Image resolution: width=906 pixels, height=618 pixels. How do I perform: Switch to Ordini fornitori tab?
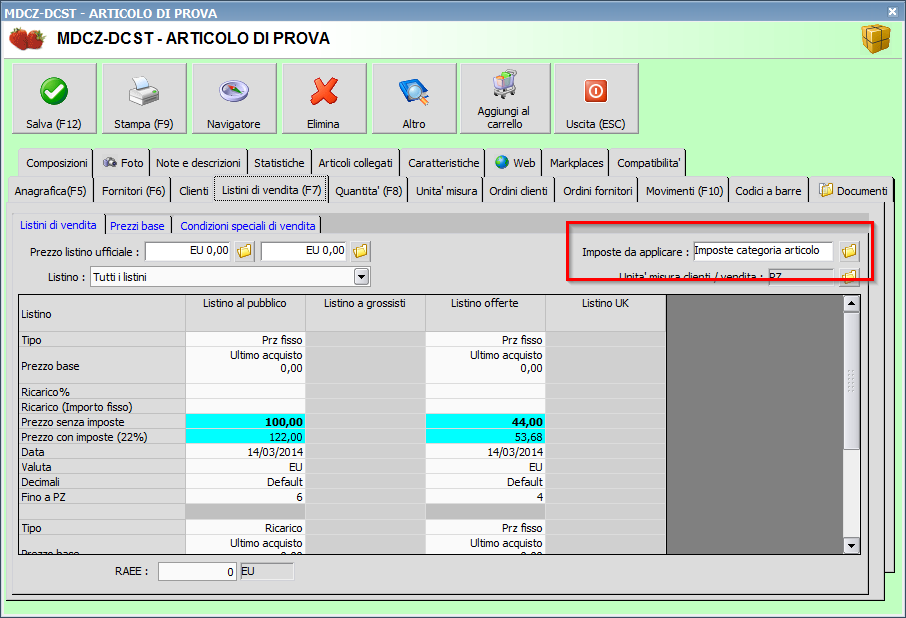pyautogui.click(x=598, y=191)
